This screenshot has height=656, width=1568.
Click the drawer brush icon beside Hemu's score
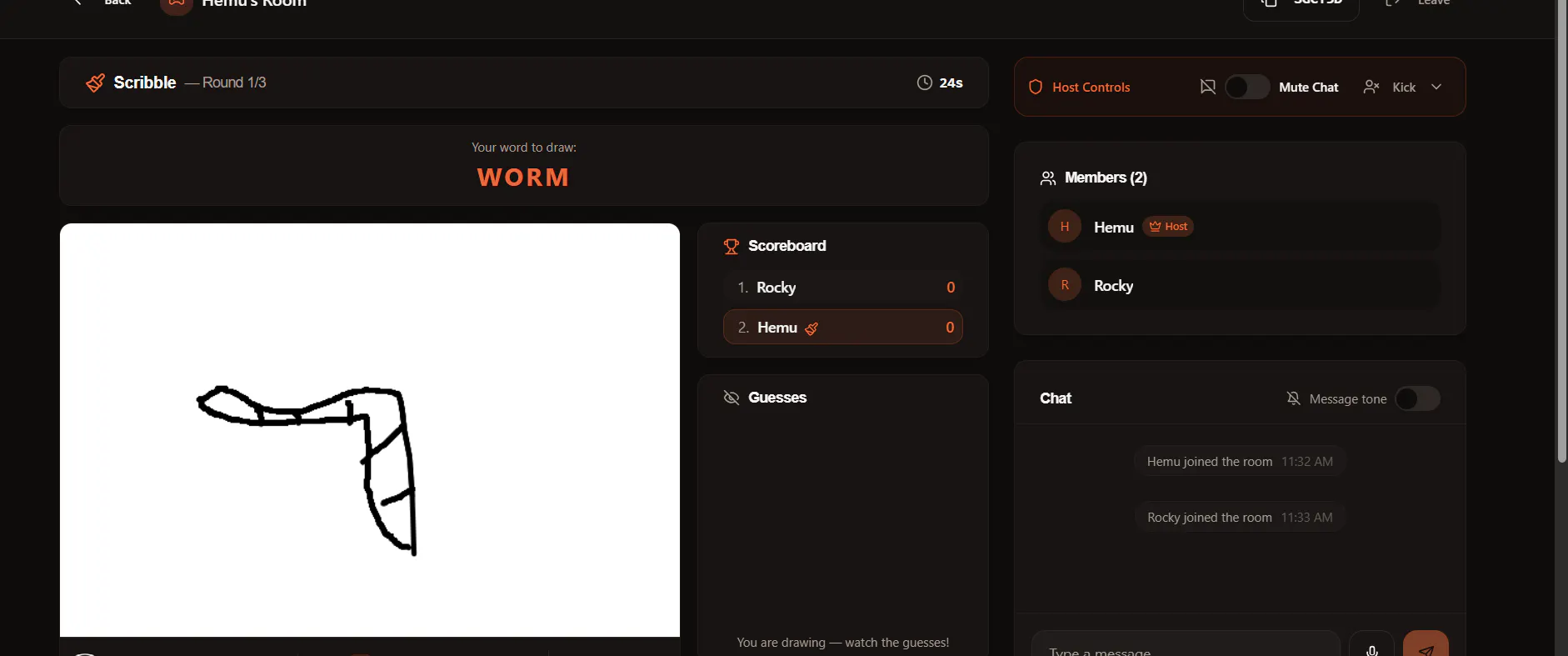811,328
